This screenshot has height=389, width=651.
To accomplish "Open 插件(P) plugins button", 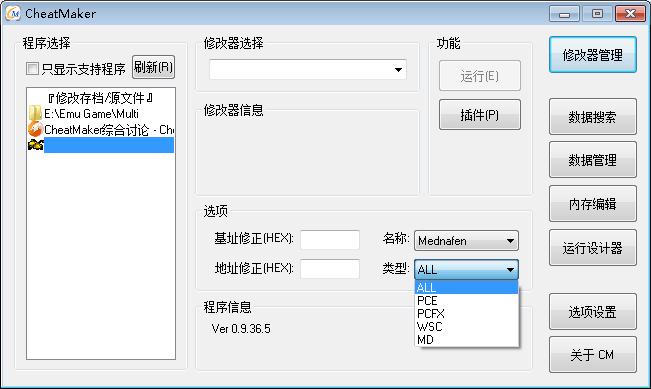I will [480, 115].
